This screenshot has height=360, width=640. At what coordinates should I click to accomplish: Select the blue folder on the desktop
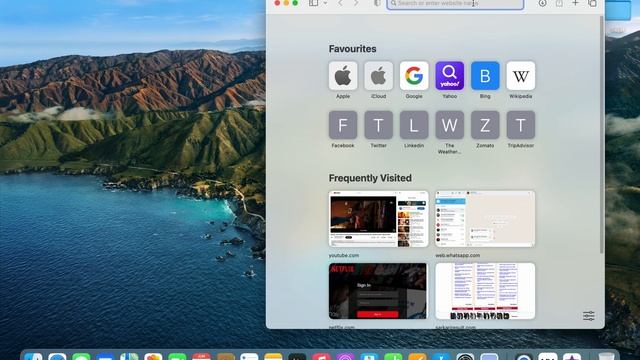tap(618, 10)
